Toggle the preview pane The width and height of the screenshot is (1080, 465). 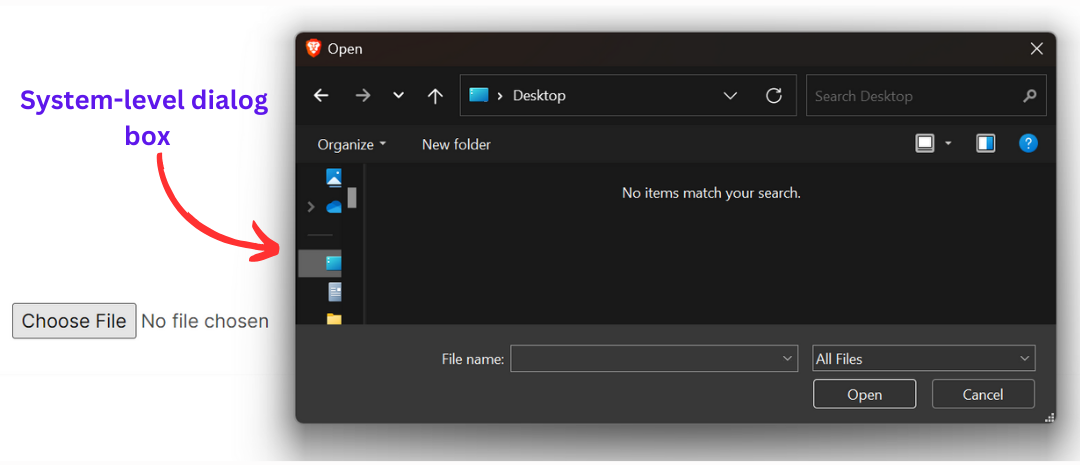coord(986,144)
